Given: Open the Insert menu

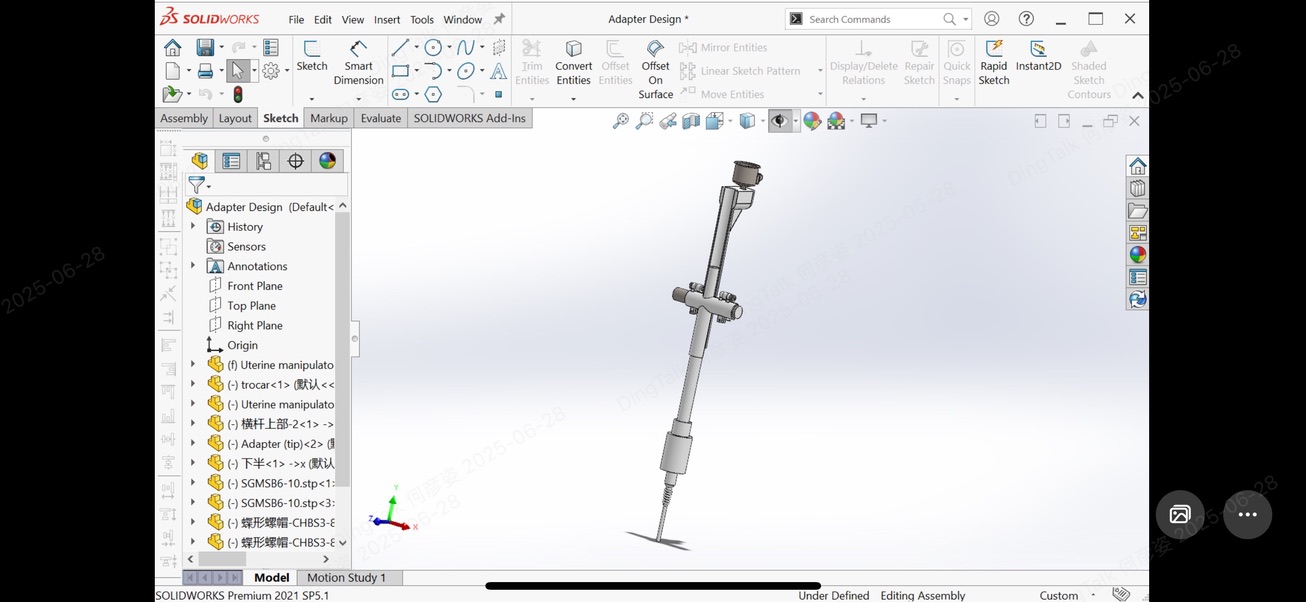Looking at the screenshot, I should coord(387,19).
